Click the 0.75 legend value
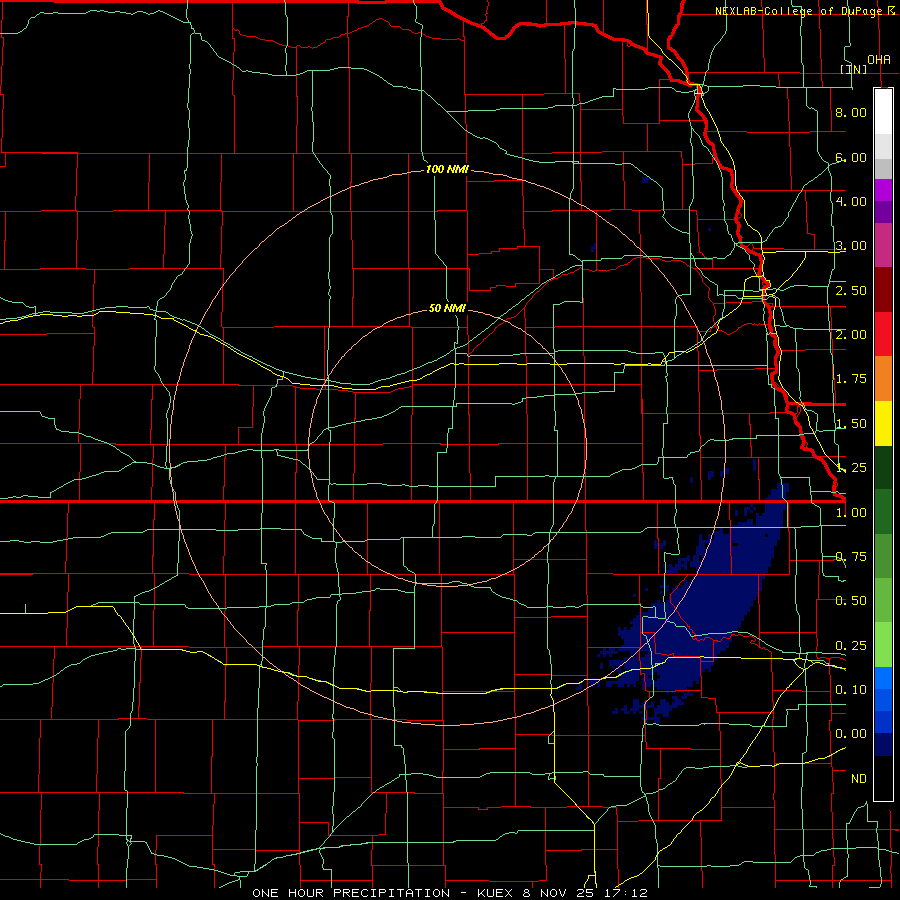 tap(851, 557)
